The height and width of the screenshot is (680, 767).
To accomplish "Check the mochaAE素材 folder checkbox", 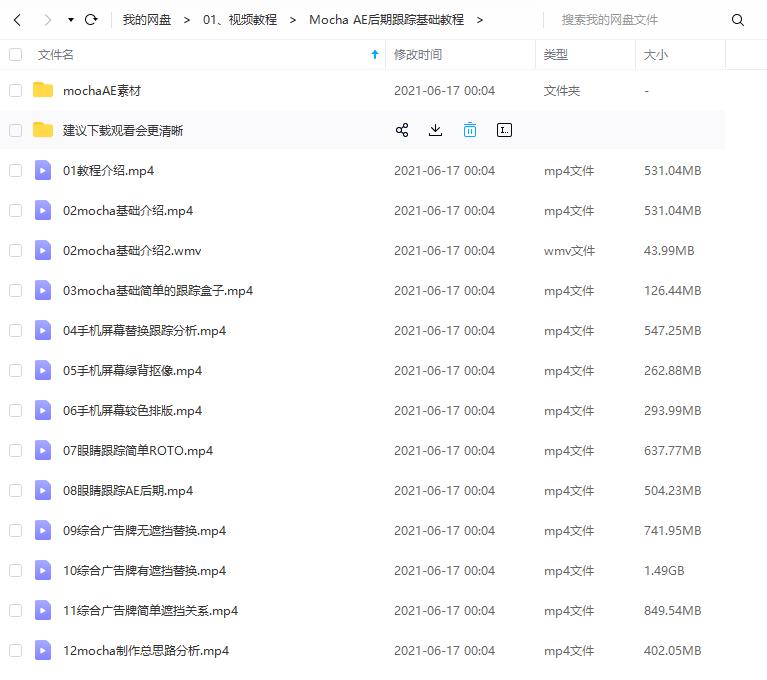I will pos(16,91).
